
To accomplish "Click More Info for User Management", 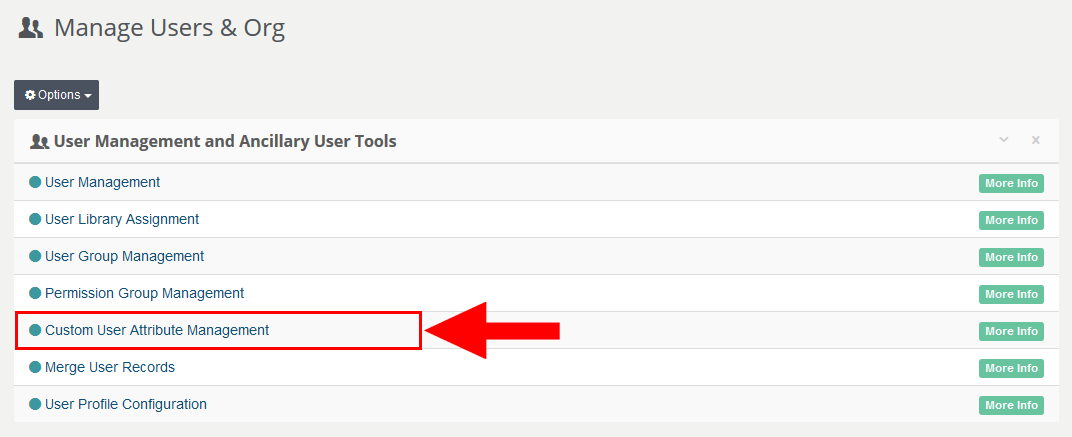I will pos(1011,183).
